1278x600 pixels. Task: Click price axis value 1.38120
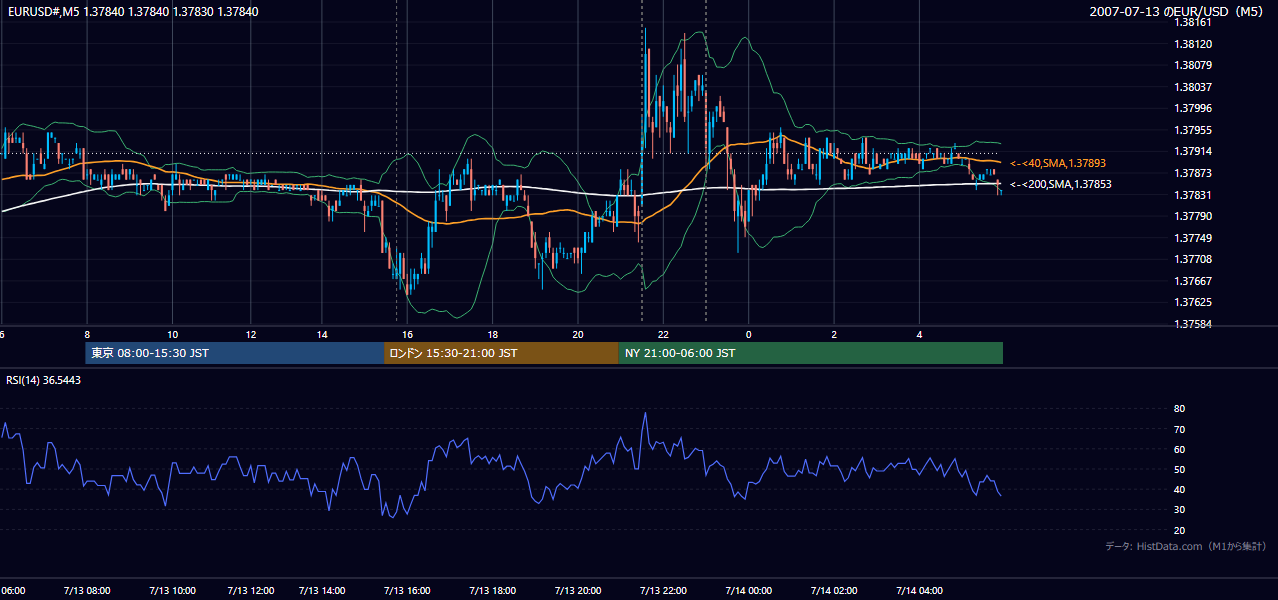pyautogui.click(x=1193, y=44)
